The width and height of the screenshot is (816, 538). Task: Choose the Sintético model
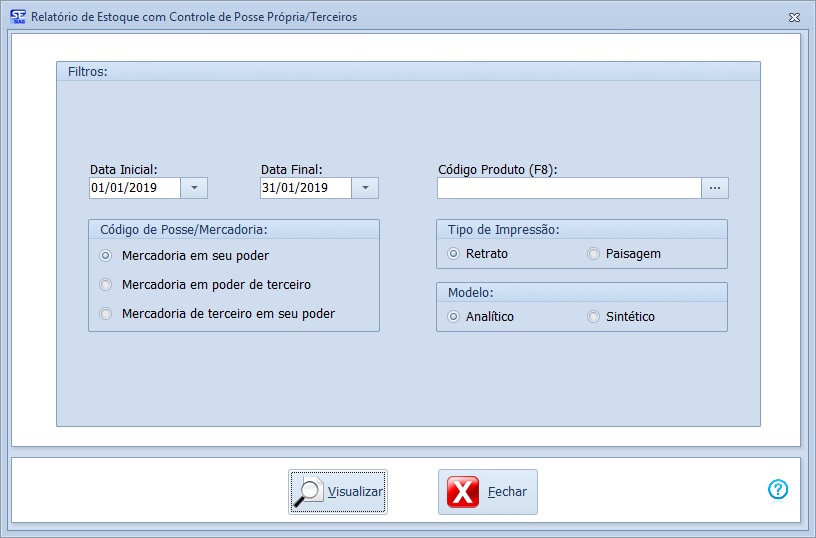(594, 317)
